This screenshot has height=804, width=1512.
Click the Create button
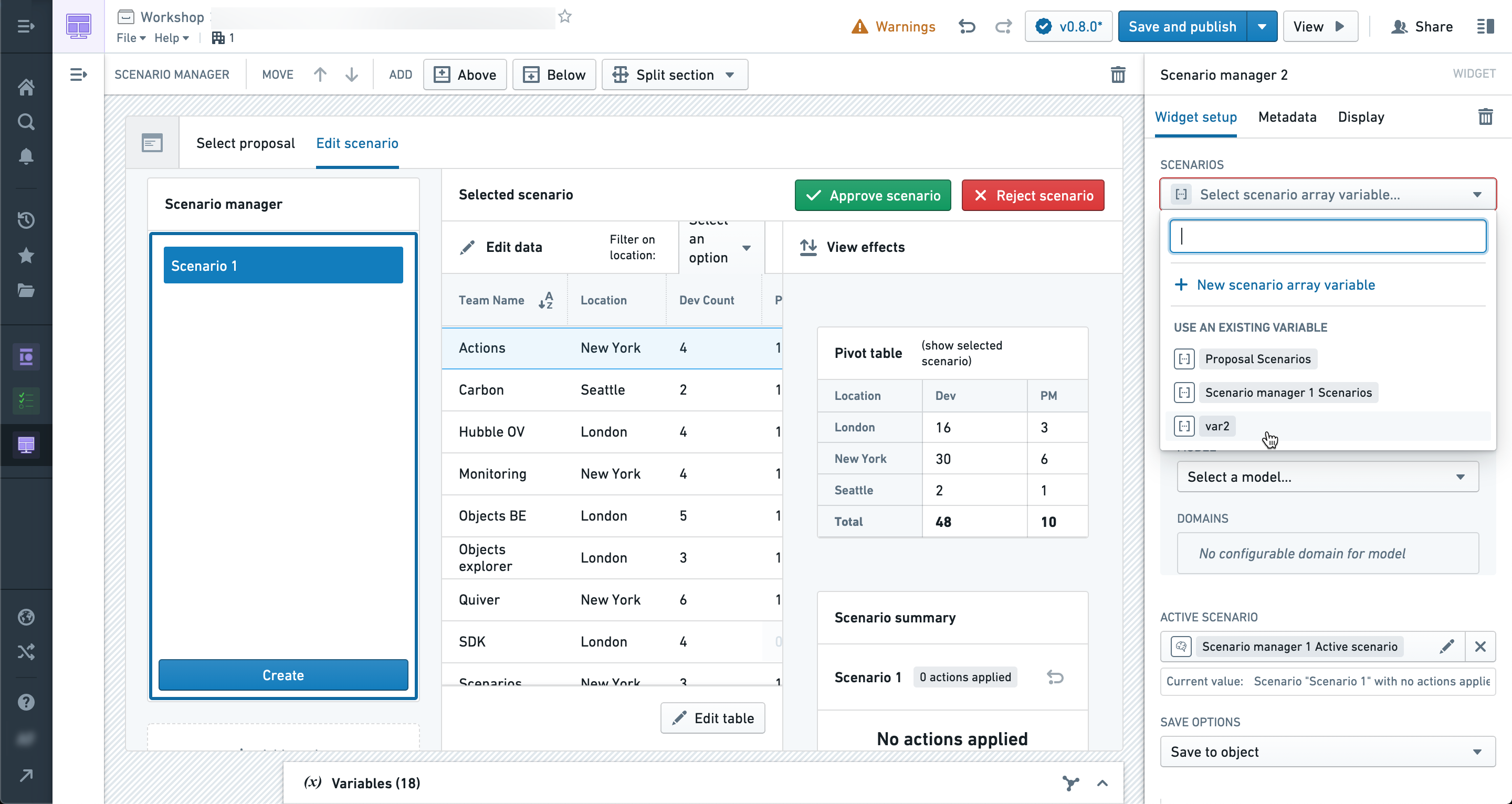tap(283, 675)
